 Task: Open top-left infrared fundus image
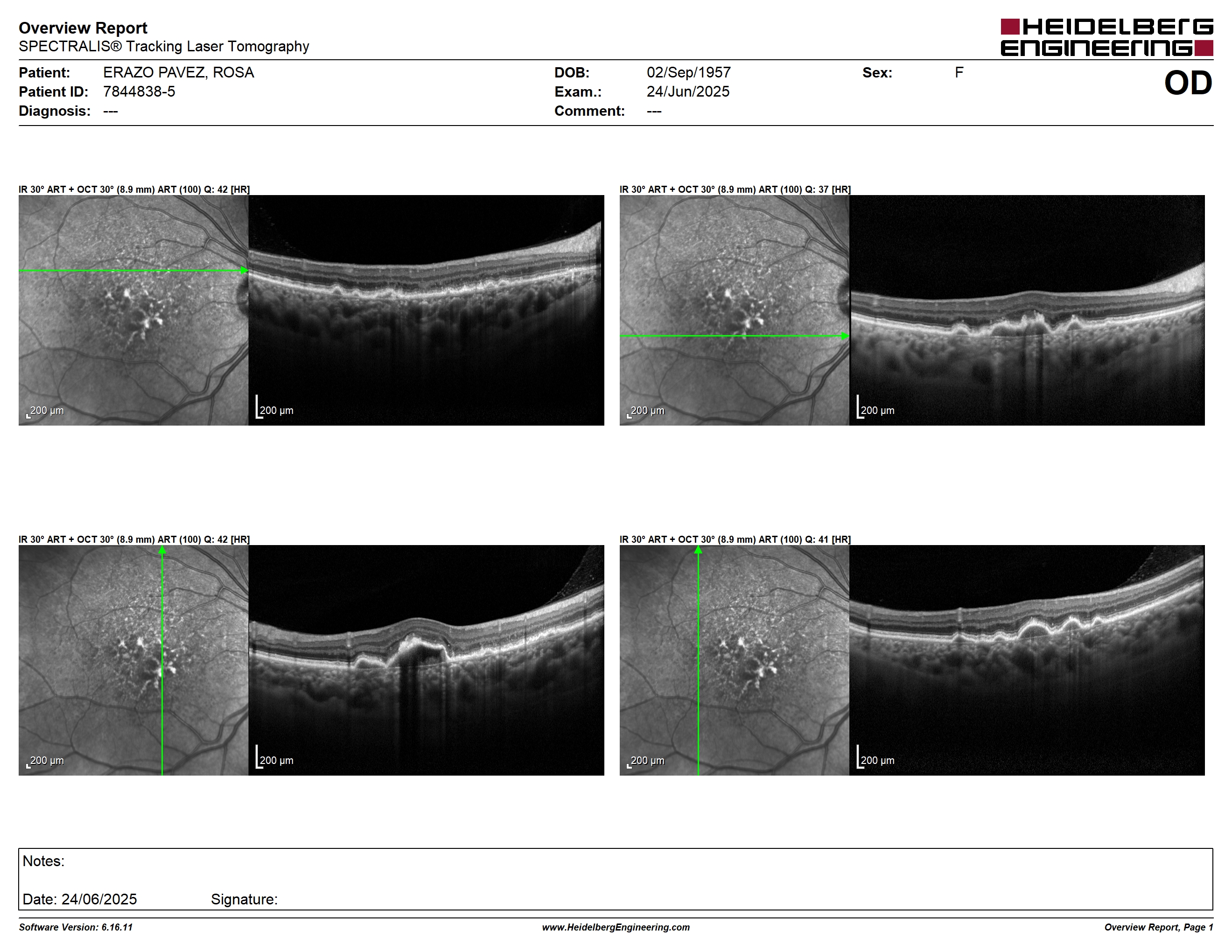pos(133,310)
